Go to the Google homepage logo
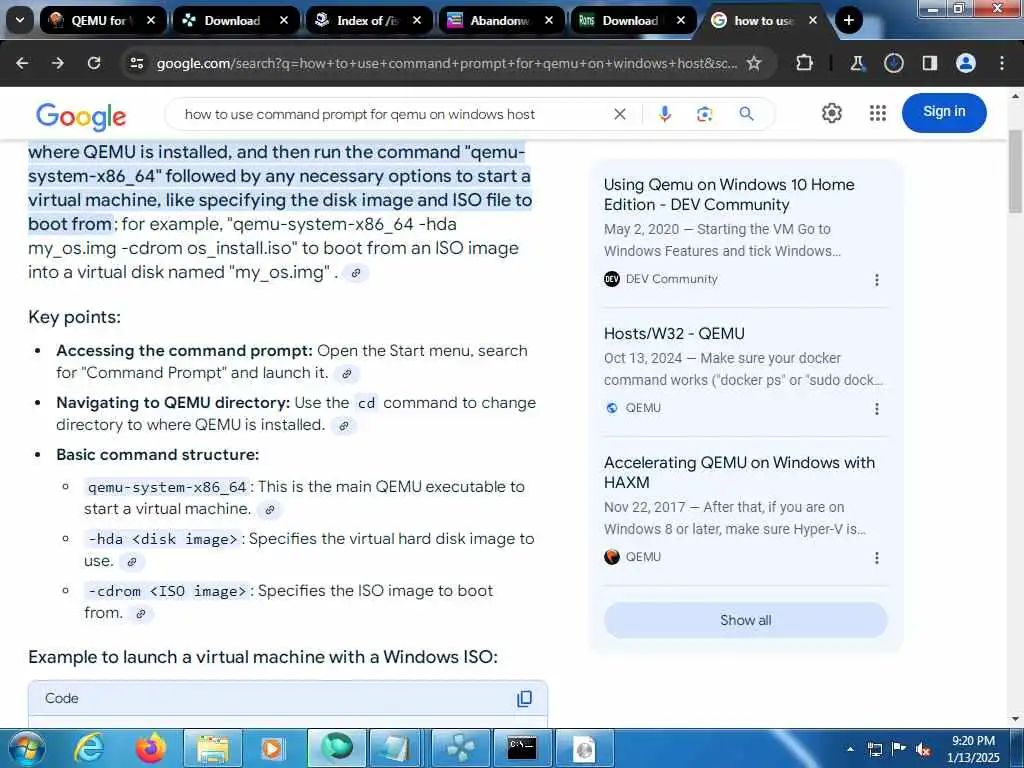Screen dimensions: 1024x768 click(x=81, y=116)
